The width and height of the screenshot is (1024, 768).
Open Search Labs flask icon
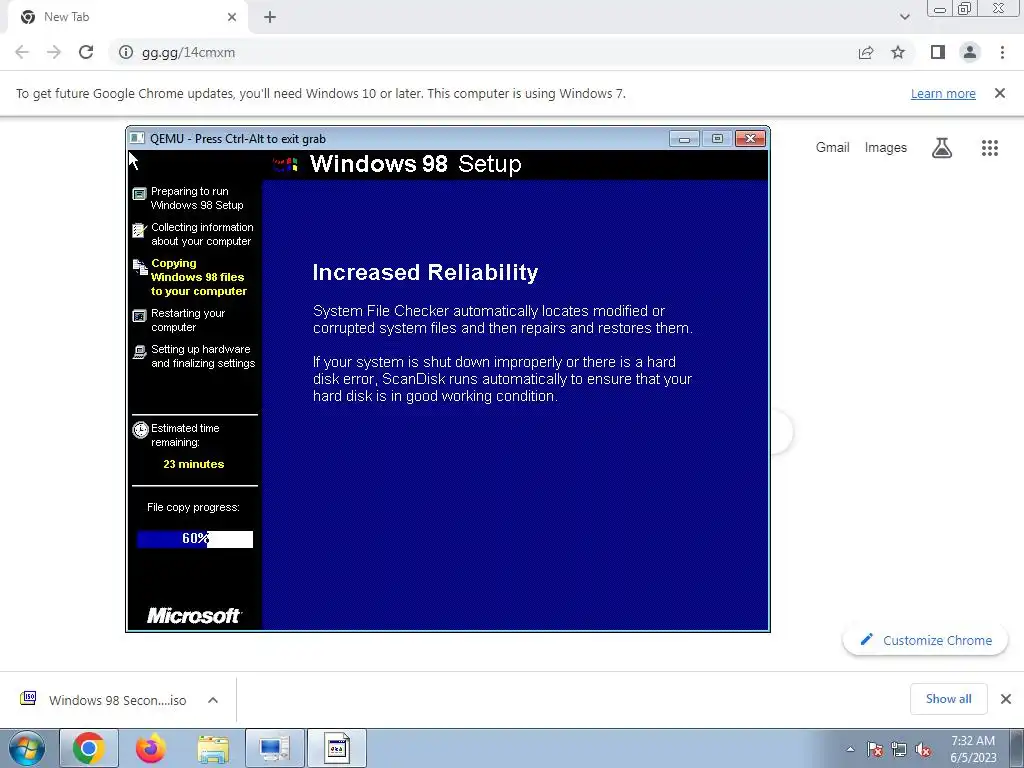[942, 148]
